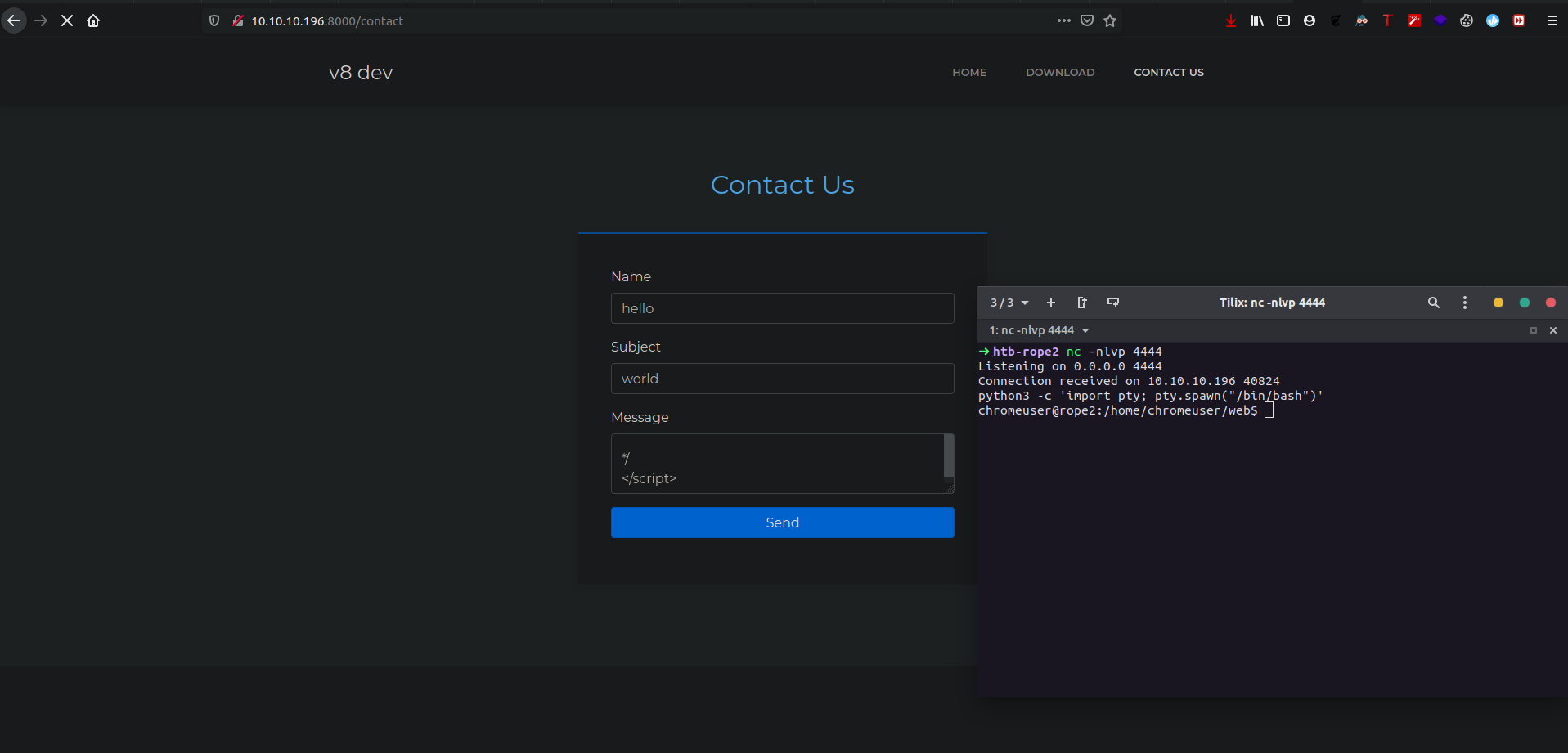The image size is (1568, 753).
Task: Click the purple diamond extension icon
Action: point(1440,20)
